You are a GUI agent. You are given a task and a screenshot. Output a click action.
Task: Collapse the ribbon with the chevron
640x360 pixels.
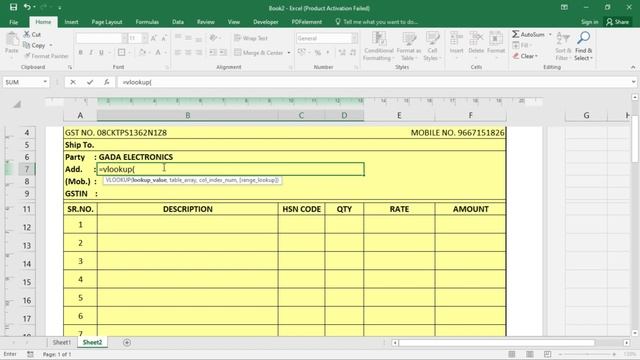click(x=633, y=67)
